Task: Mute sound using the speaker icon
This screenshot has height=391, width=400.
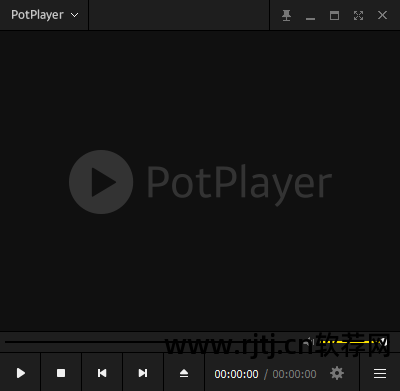Action: pyautogui.click(x=310, y=342)
